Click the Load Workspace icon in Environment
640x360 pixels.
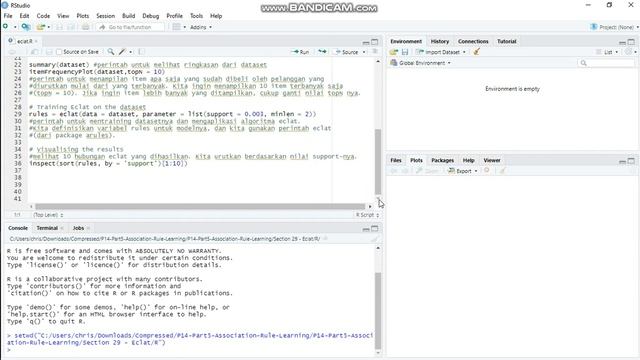(393, 52)
